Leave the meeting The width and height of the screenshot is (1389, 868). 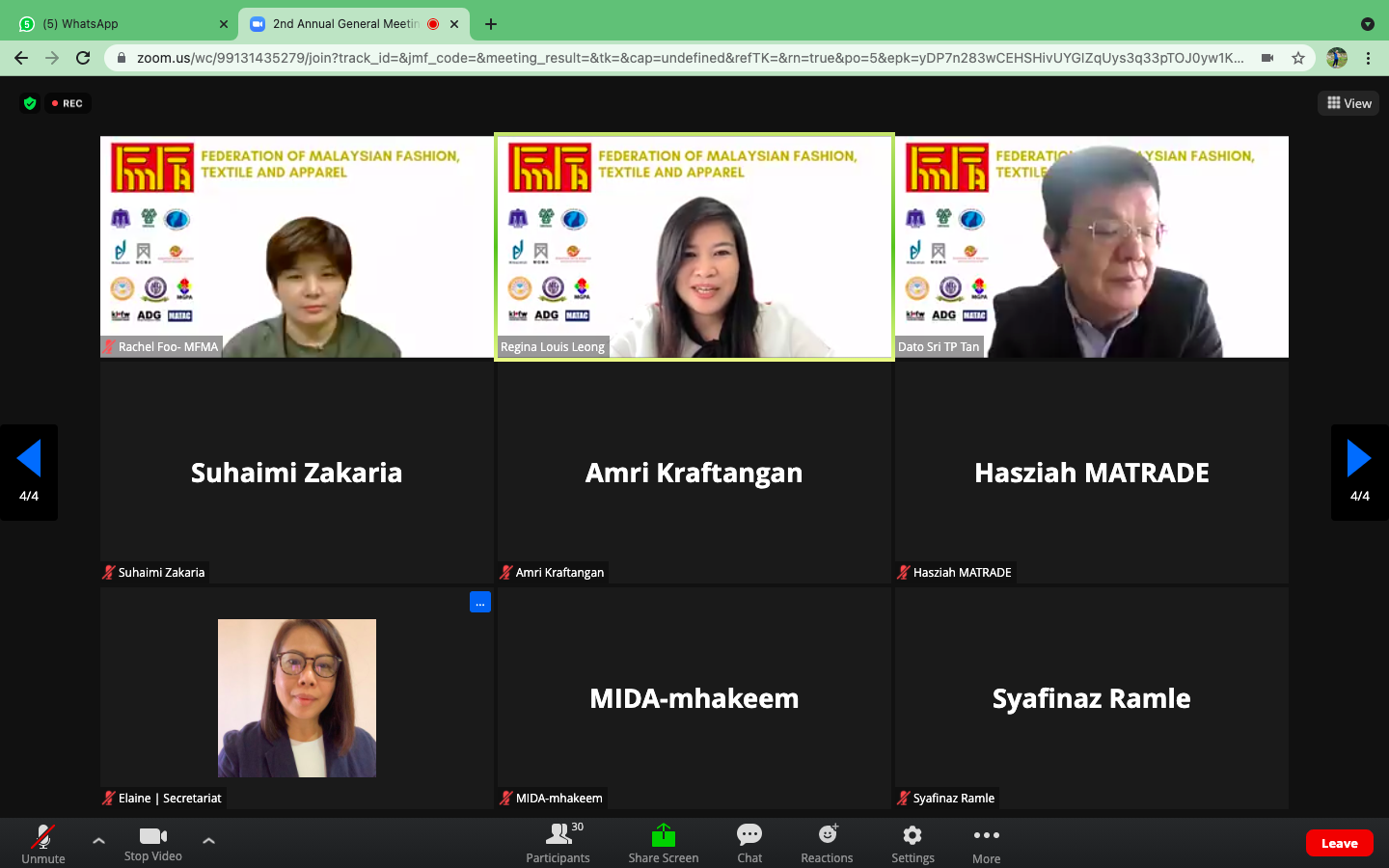point(1339,843)
